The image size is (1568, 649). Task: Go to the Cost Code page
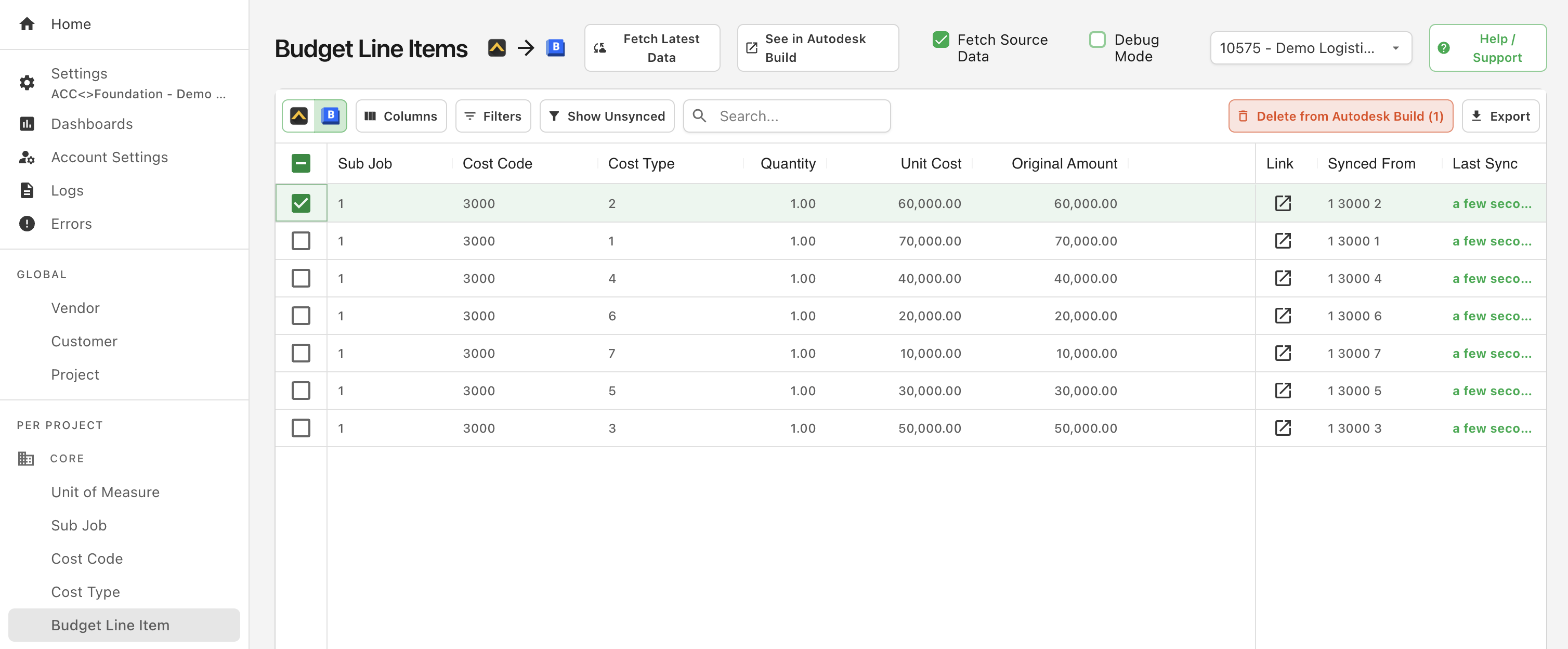tap(87, 559)
